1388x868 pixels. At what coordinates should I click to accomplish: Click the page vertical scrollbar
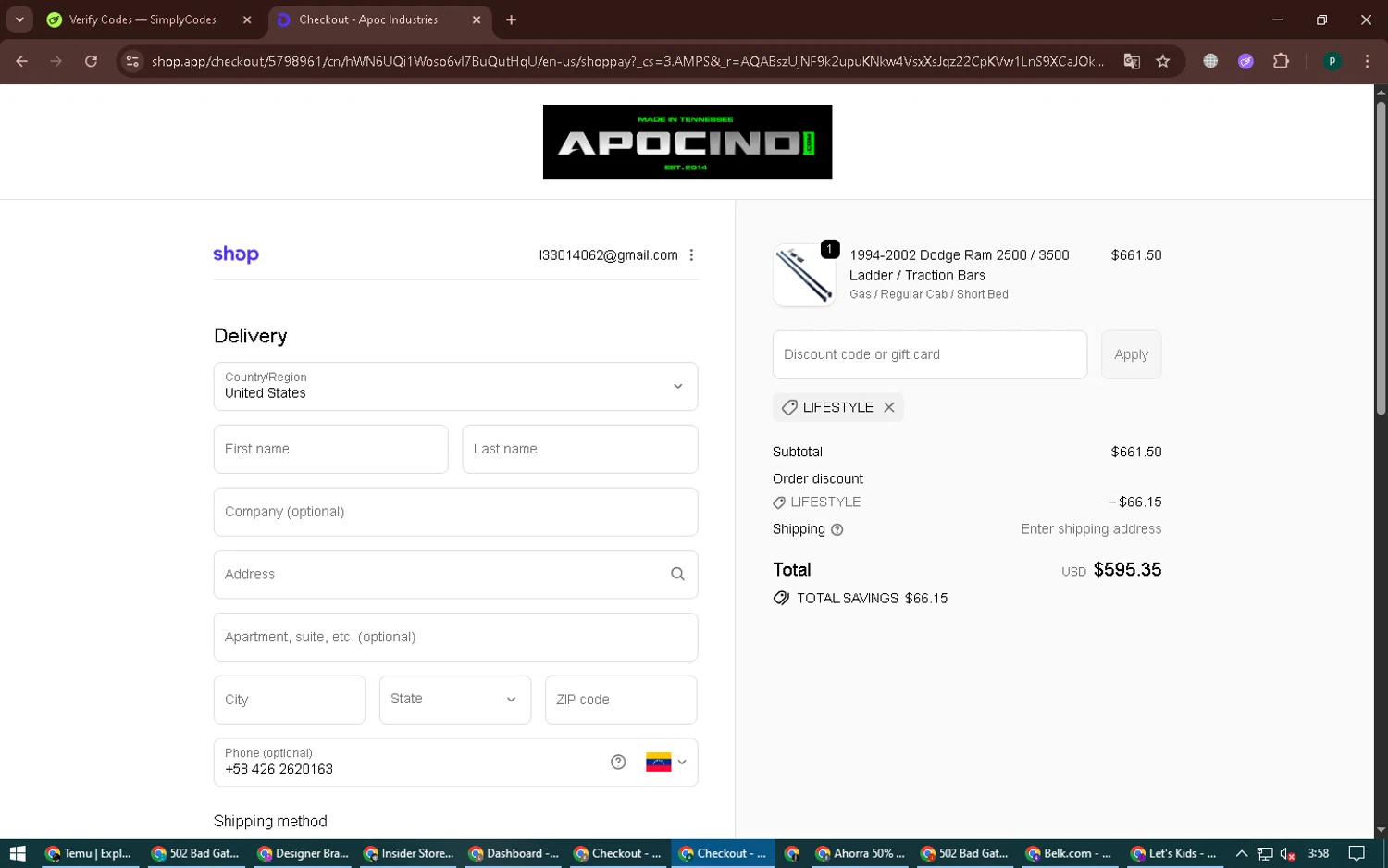(1381, 259)
